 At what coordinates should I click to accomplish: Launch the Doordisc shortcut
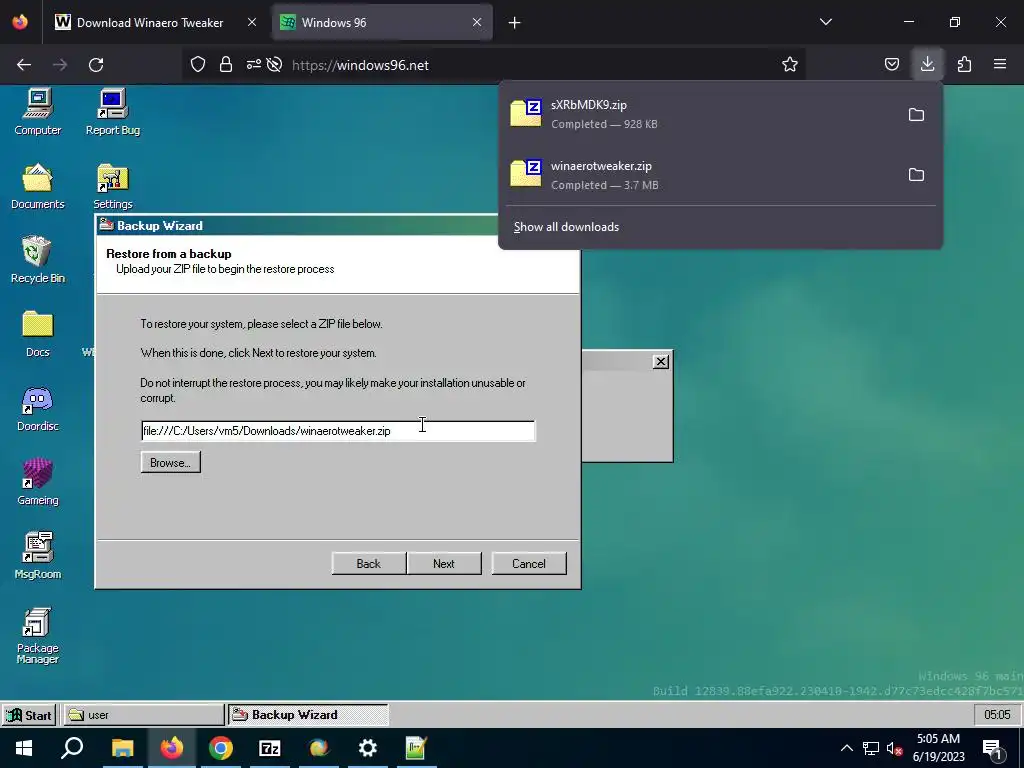click(x=37, y=408)
